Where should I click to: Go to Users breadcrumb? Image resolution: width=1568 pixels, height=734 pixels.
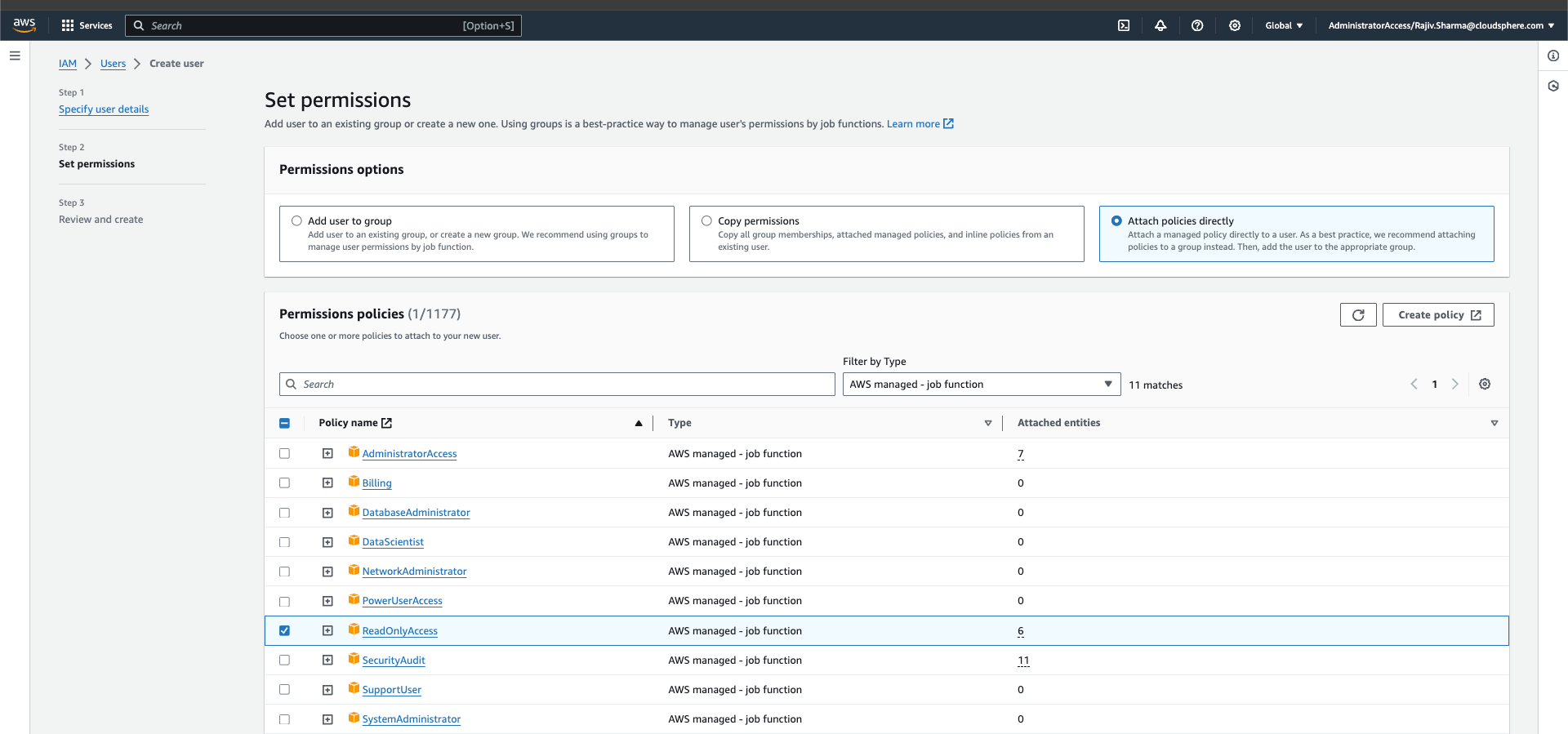pyautogui.click(x=113, y=64)
